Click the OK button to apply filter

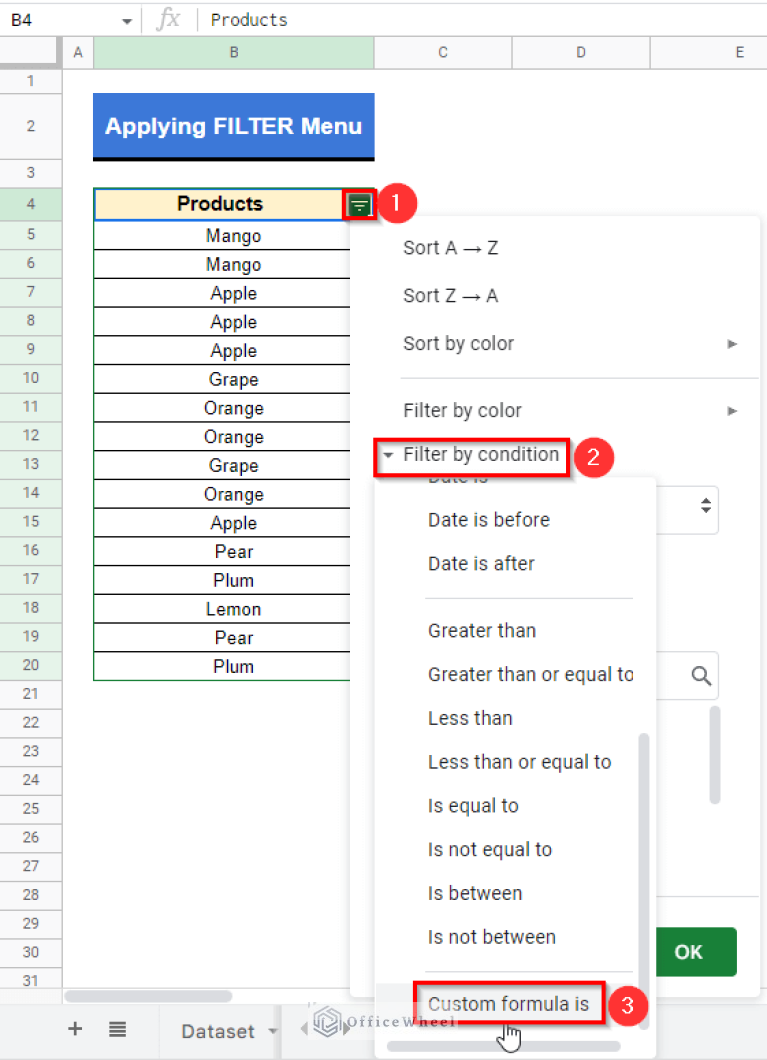click(x=696, y=952)
